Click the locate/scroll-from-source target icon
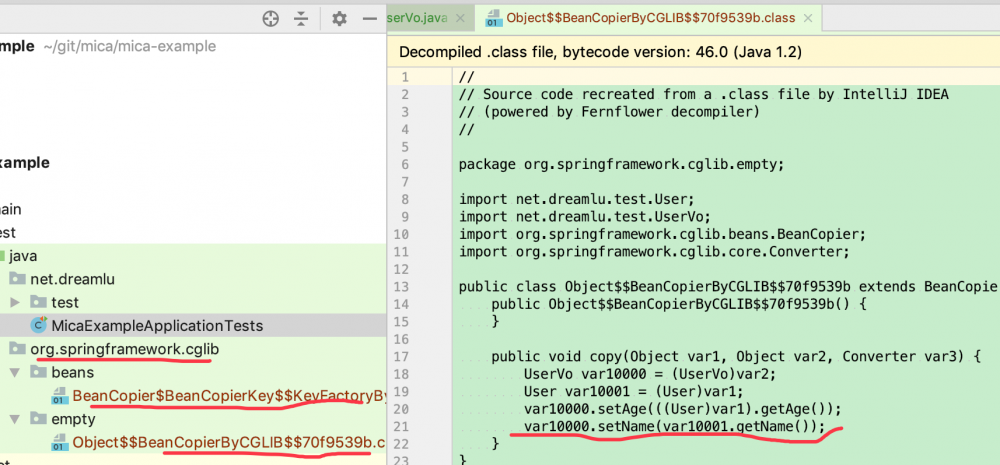The height and width of the screenshot is (465, 1000). coord(271,19)
